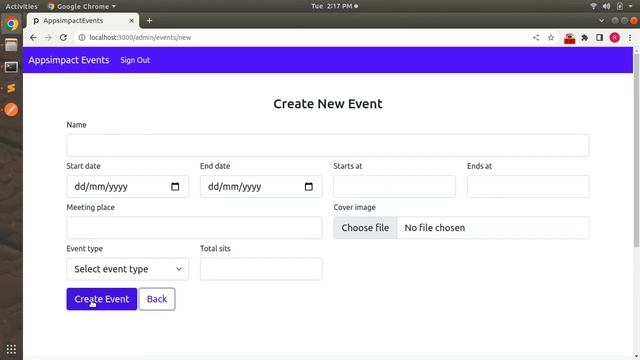Click the browser forward arrow
Screen dimensions: 640x360
click(48, 38)
